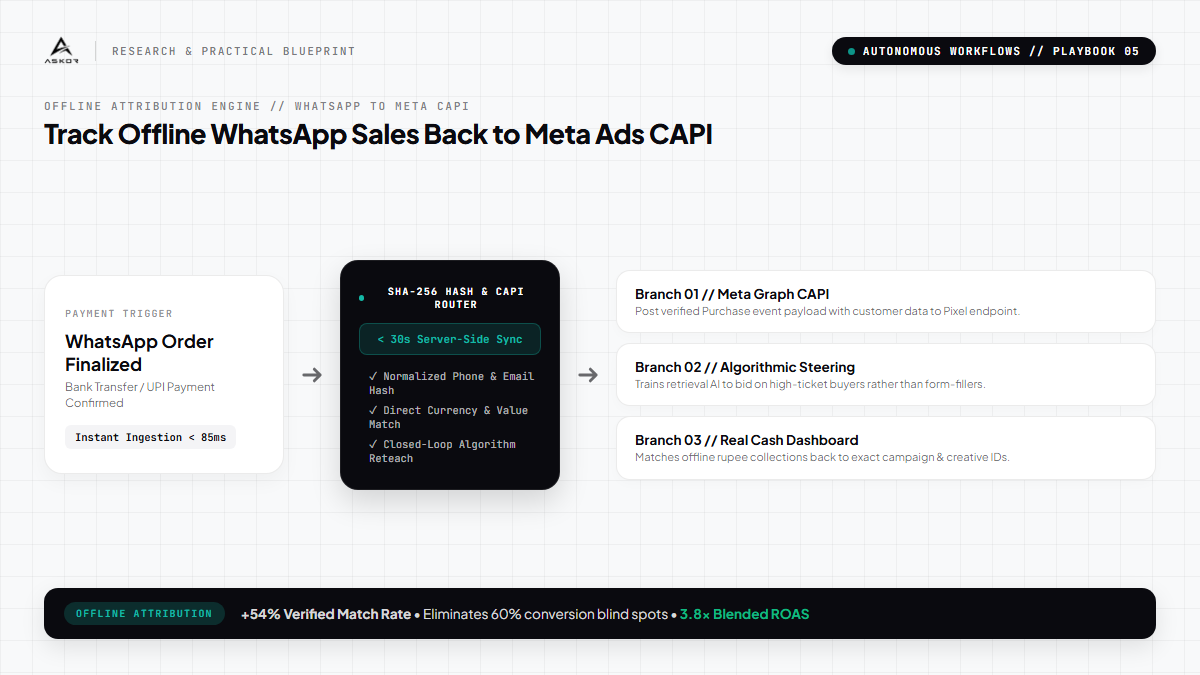Click the headline Track Offline WhatsApp Sales
The height and width of the screenshot is (675, 1200).
378,134
